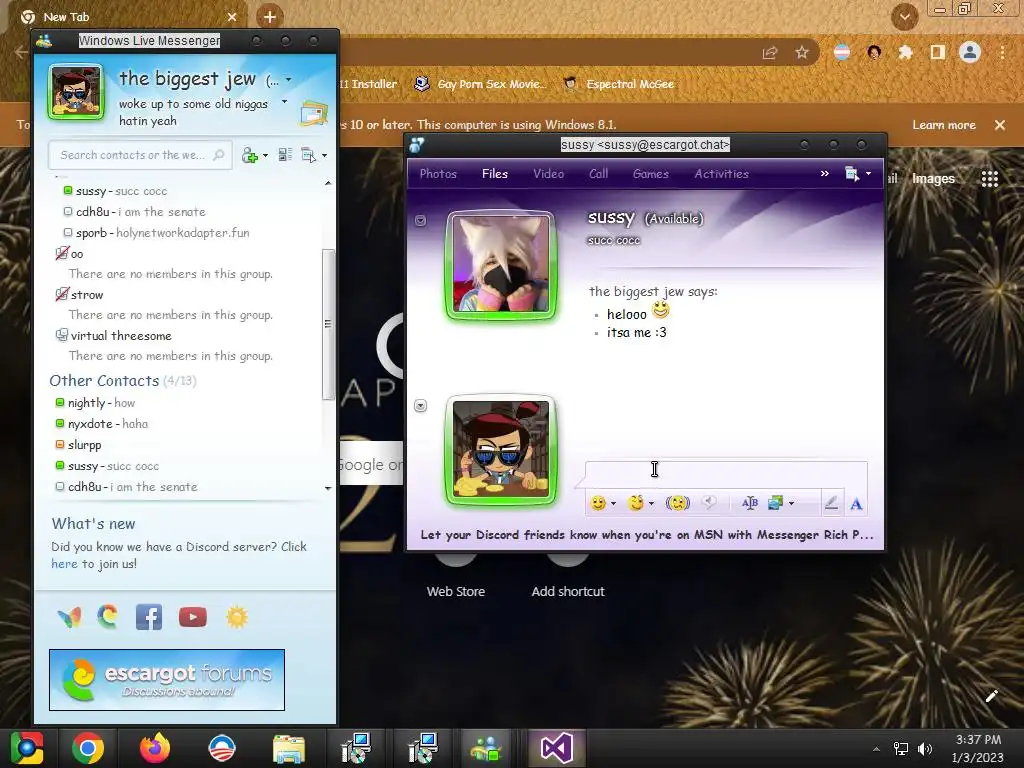Click the Show menu icon in Messenger main window
Viewport: 1024px width, 768px height.
(308, 155)
